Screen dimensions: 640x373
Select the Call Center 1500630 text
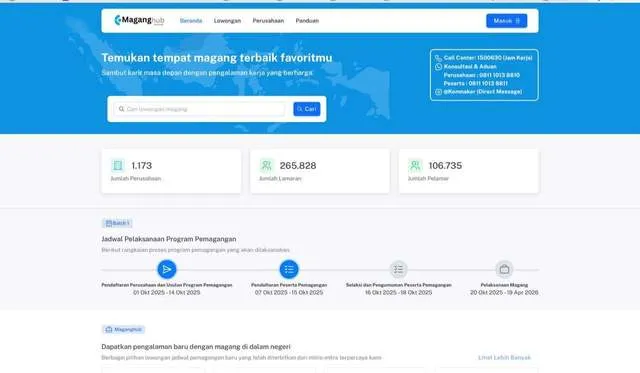488,58
